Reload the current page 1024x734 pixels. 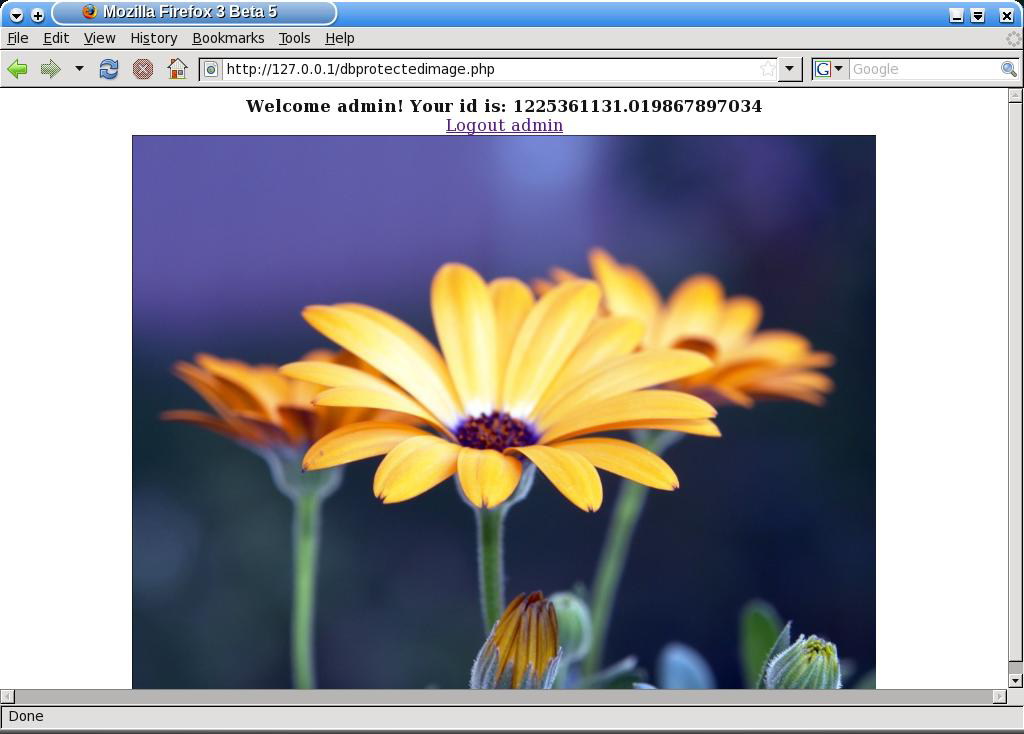click(109, 69)
